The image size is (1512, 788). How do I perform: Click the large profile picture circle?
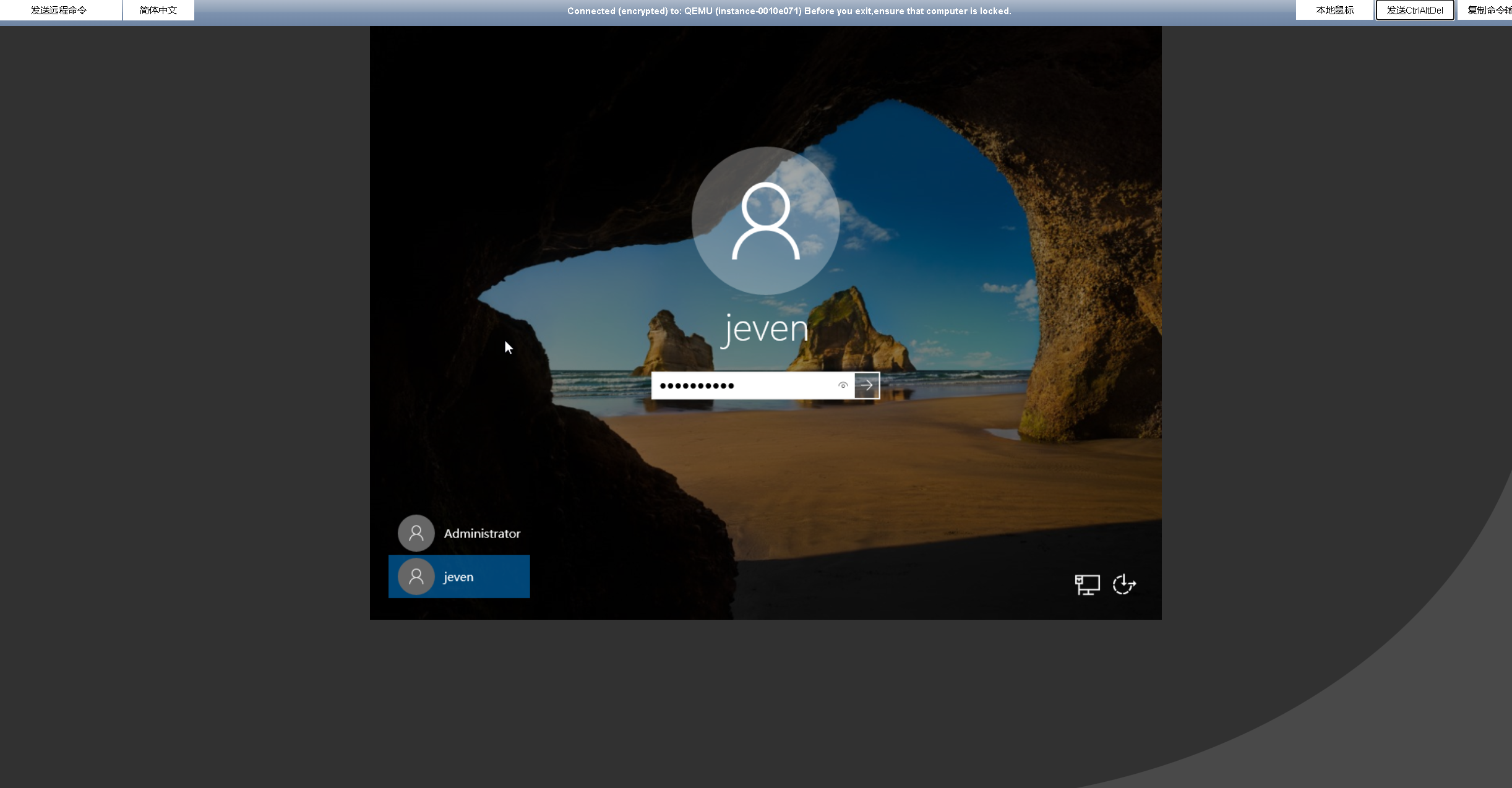click(765, 221)
